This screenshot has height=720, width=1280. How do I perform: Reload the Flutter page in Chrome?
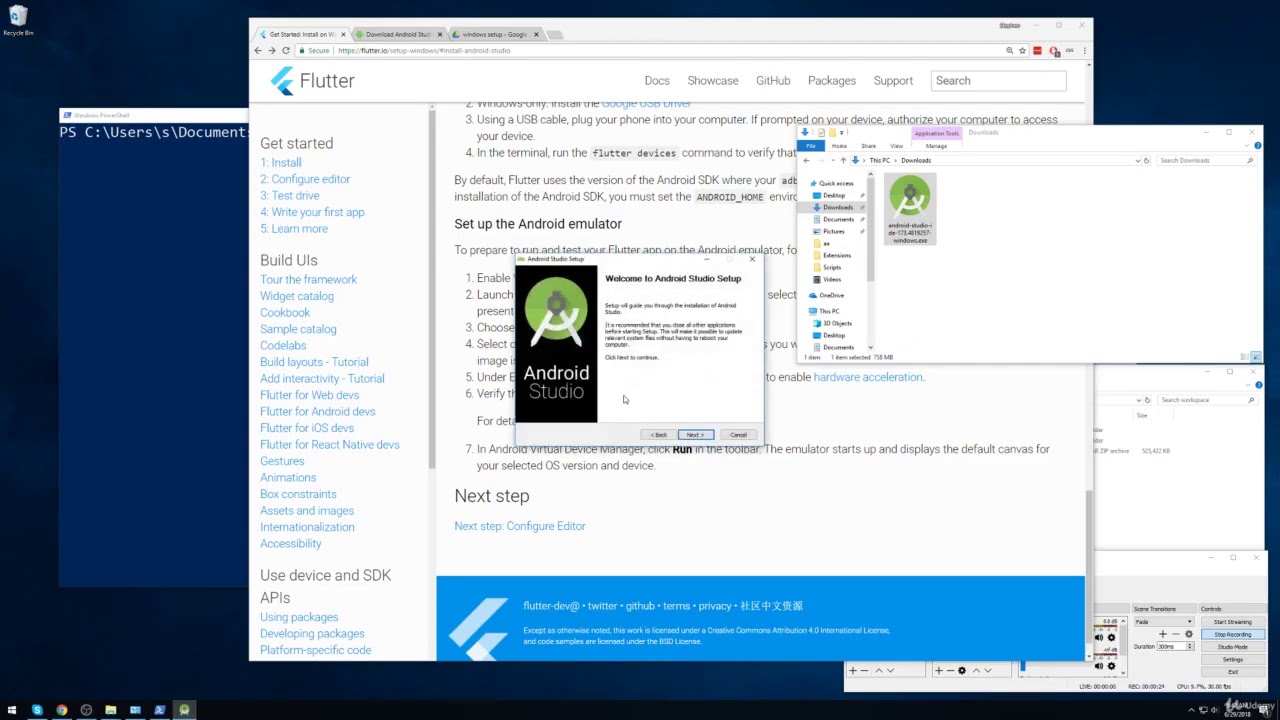286,51
